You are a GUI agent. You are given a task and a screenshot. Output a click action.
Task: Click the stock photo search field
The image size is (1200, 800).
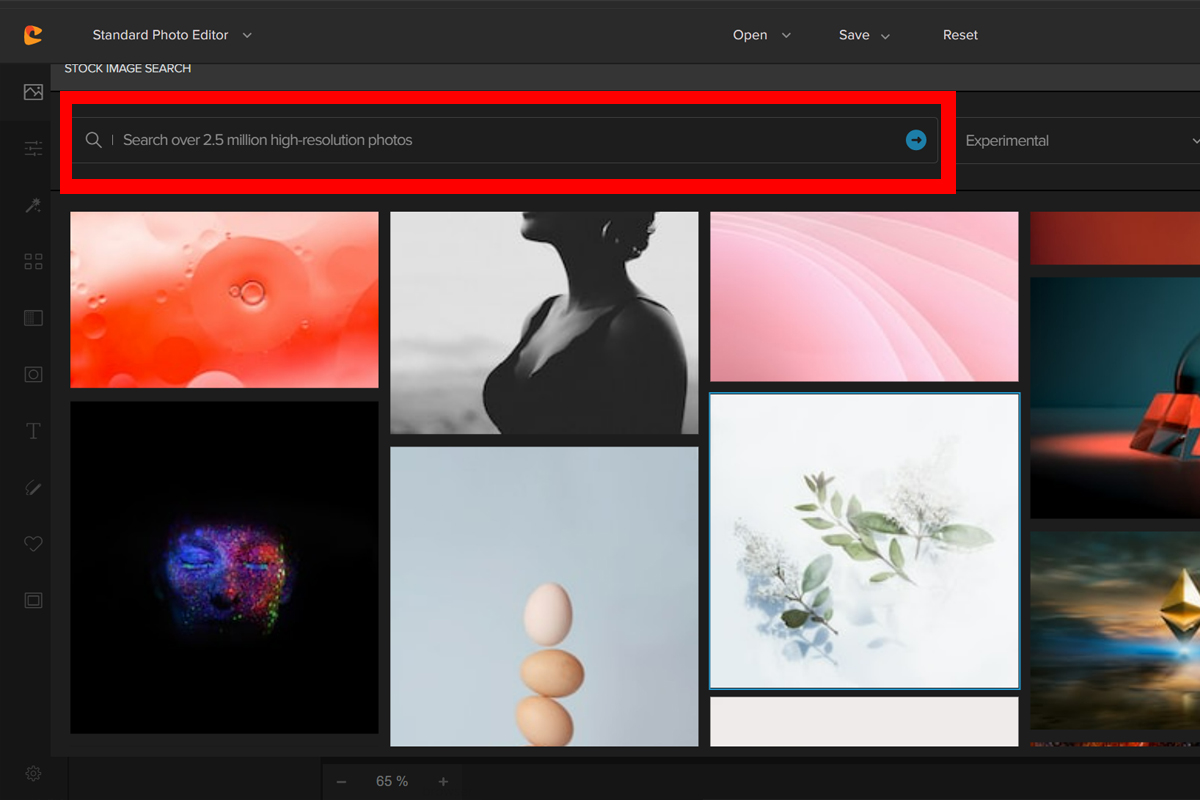(x=500, y=140)
